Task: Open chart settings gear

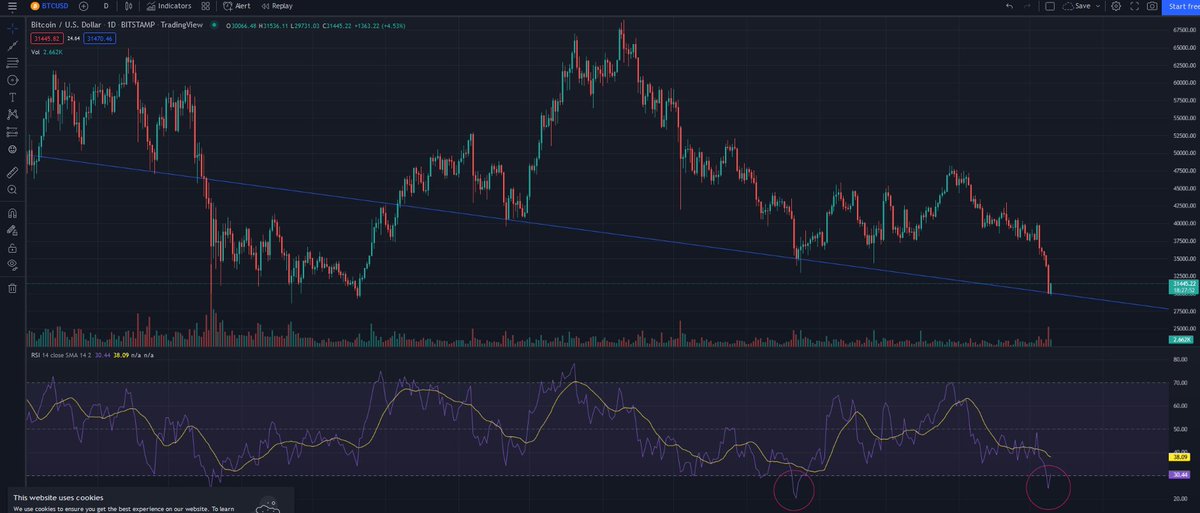Action: click(1116, 6)
